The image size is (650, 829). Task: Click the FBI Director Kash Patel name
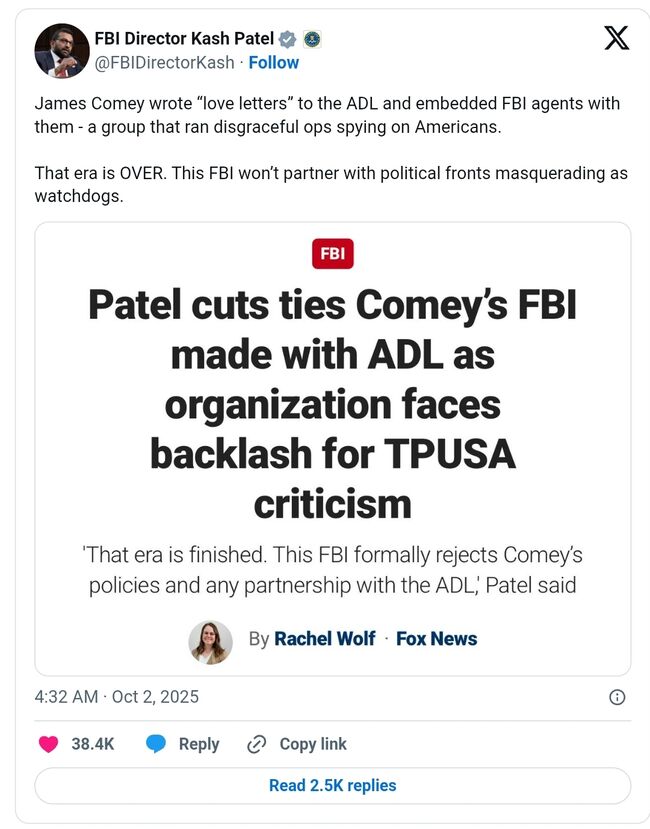183,39
